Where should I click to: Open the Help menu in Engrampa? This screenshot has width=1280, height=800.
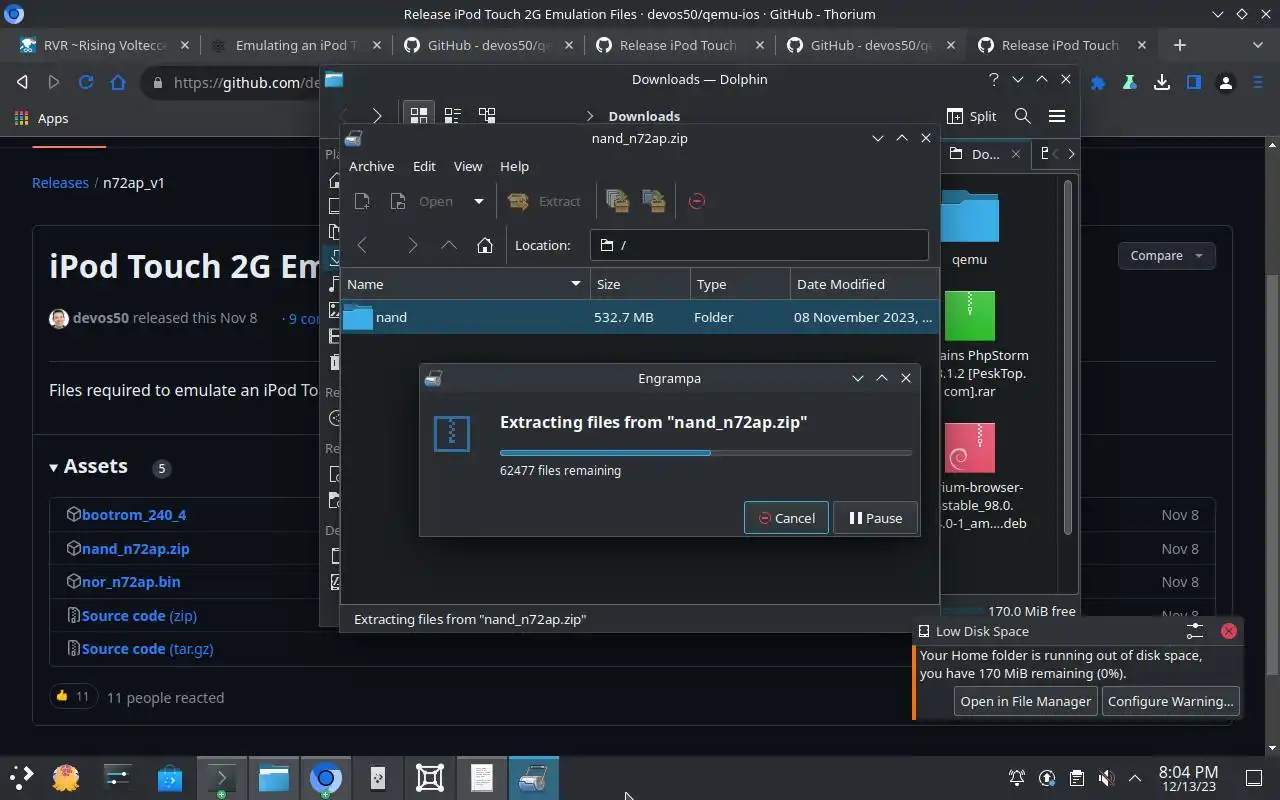point(514,166)
